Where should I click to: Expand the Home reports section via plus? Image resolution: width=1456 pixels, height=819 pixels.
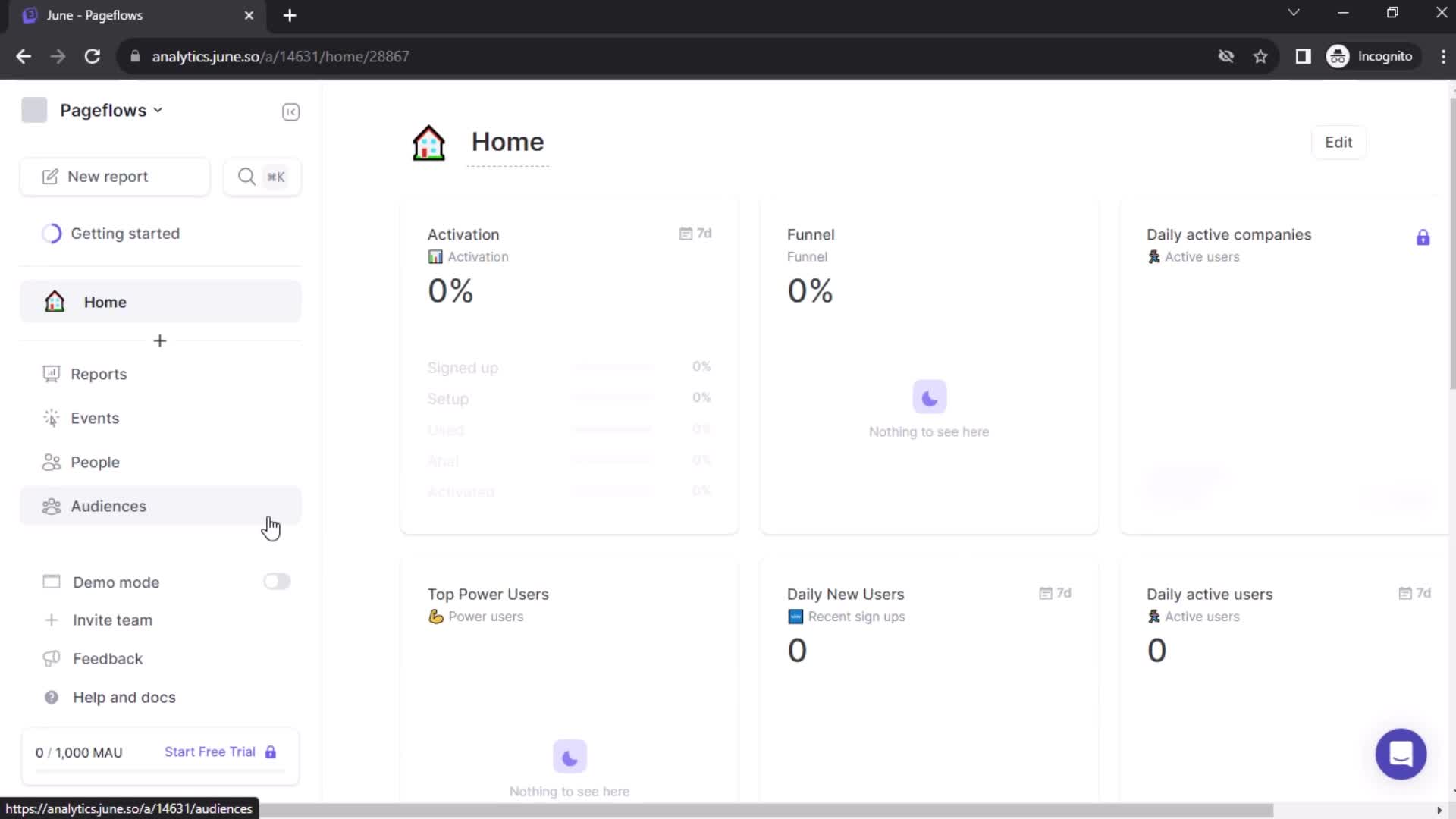pos(159,341)
